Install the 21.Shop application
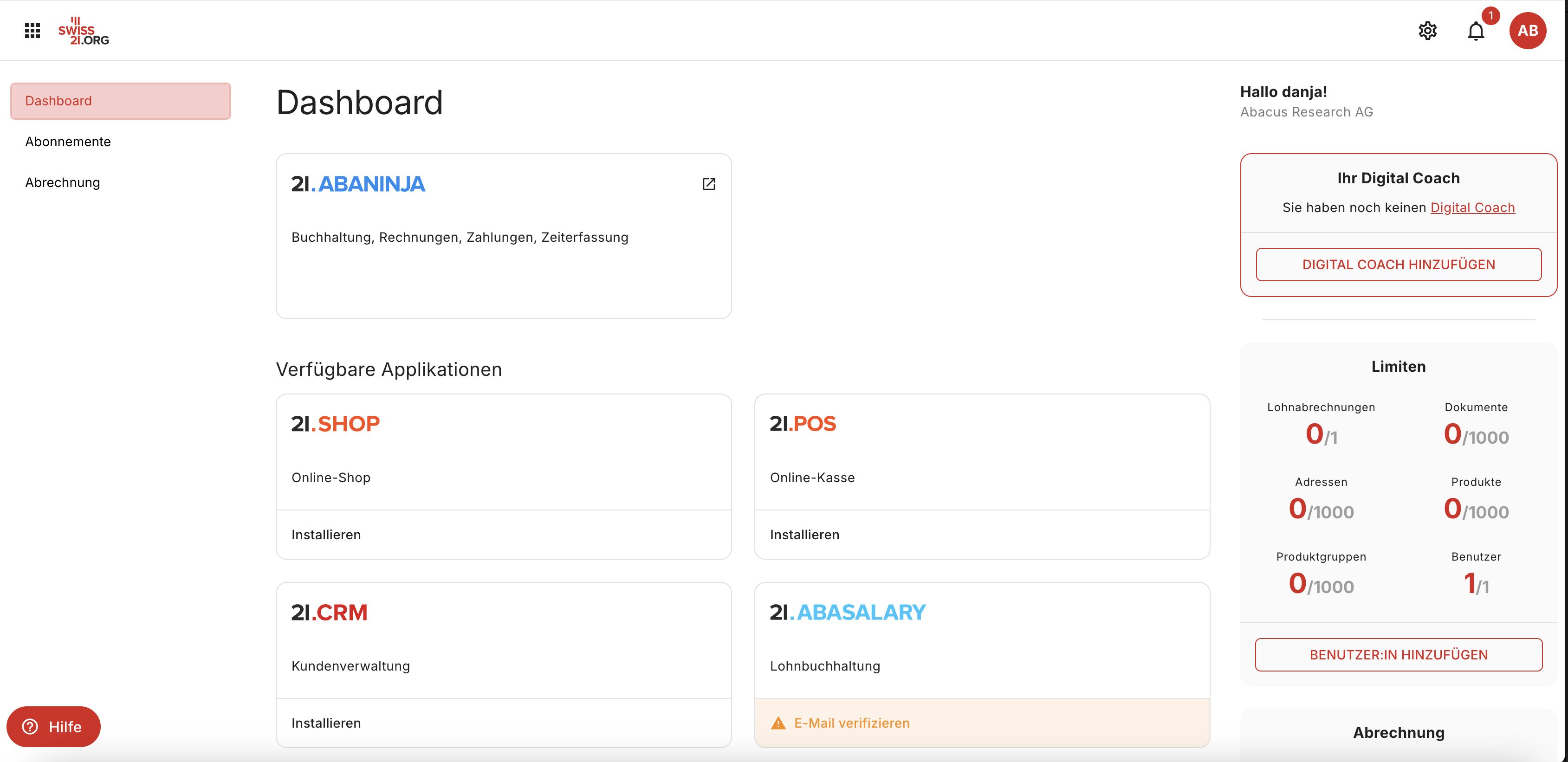 click(x=326, y=534)
